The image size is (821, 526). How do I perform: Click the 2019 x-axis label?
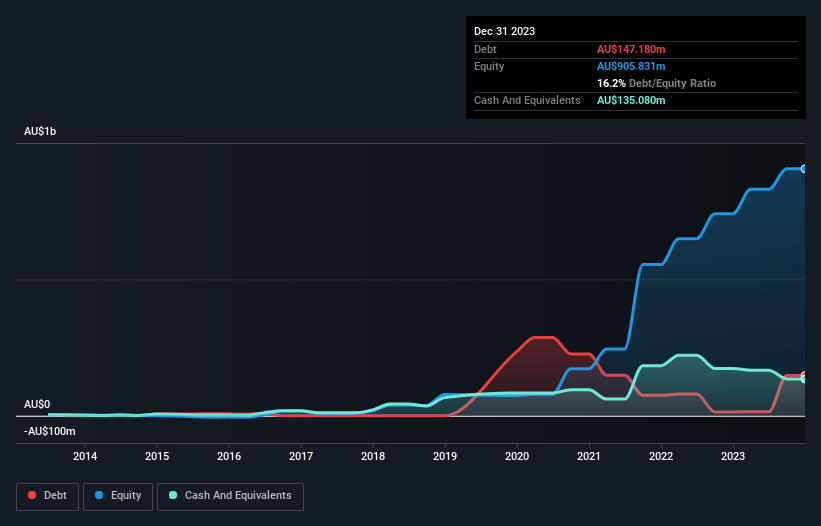(x=445, y=456)
